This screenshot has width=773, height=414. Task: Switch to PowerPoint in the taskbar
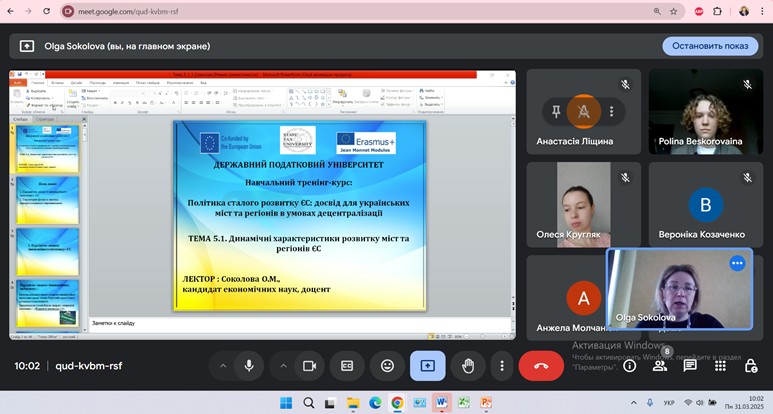click(486, 403)
